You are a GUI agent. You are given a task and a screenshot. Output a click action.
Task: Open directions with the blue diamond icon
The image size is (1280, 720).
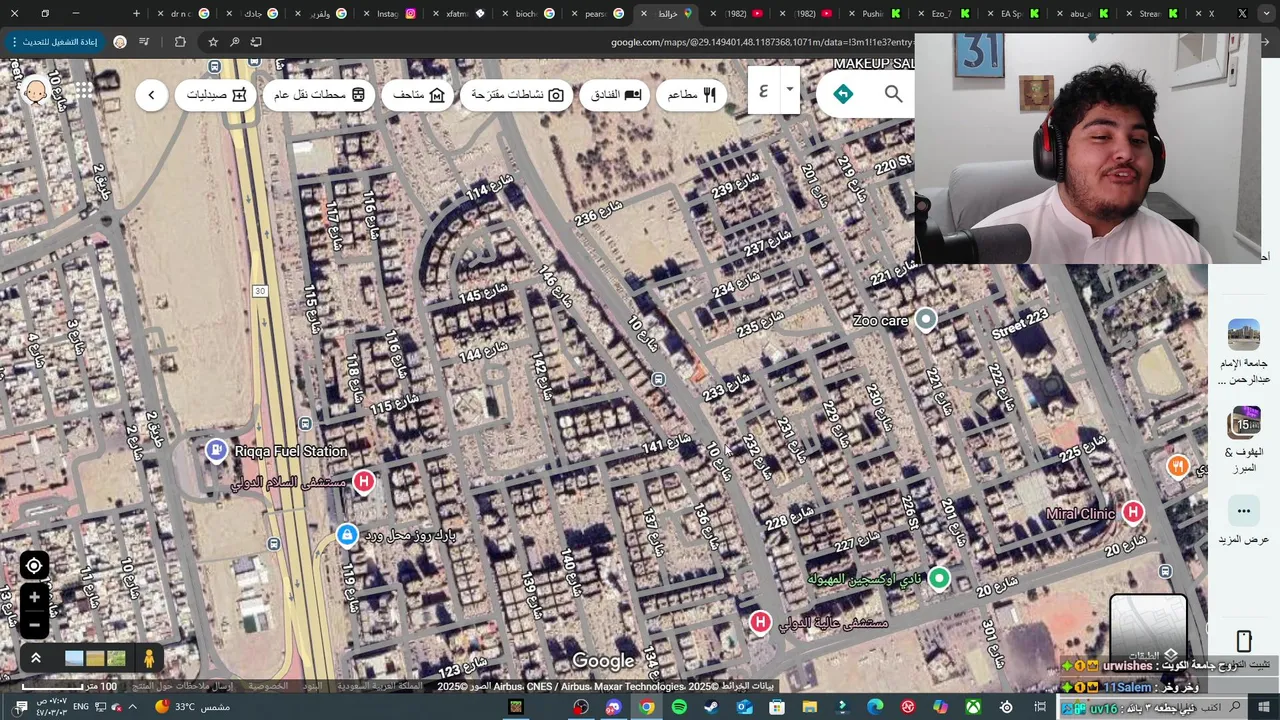[x=843, y=94]
